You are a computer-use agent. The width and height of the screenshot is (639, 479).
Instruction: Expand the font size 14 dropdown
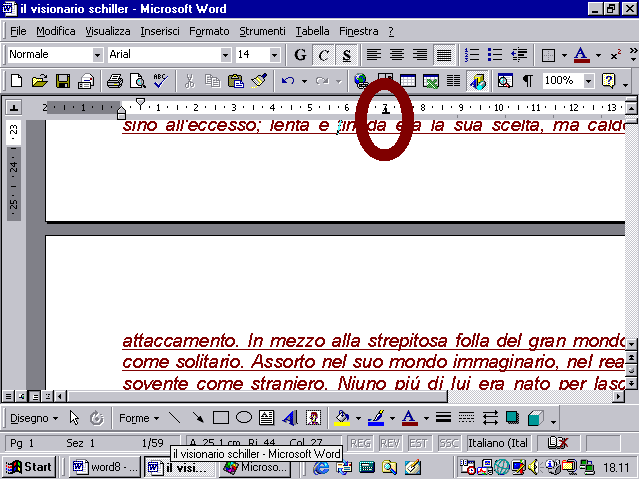(x=276, y=55)
